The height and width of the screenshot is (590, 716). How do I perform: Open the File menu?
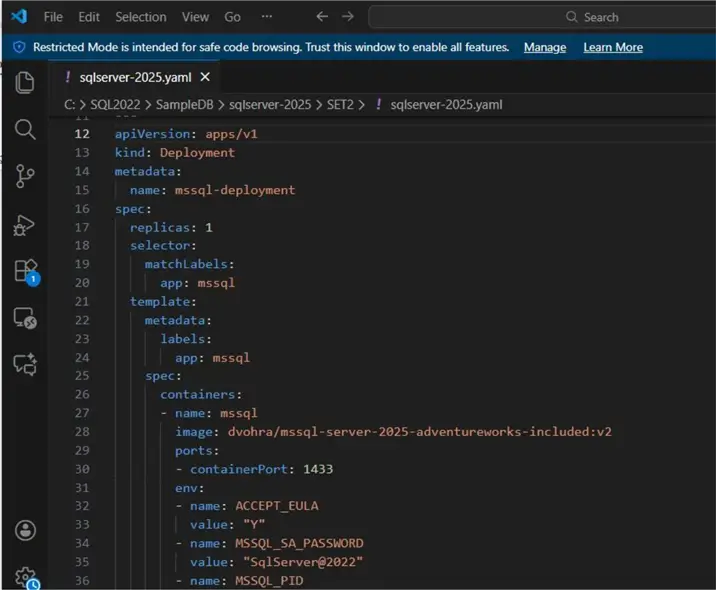pyautogui.click(x=53, y=17)
